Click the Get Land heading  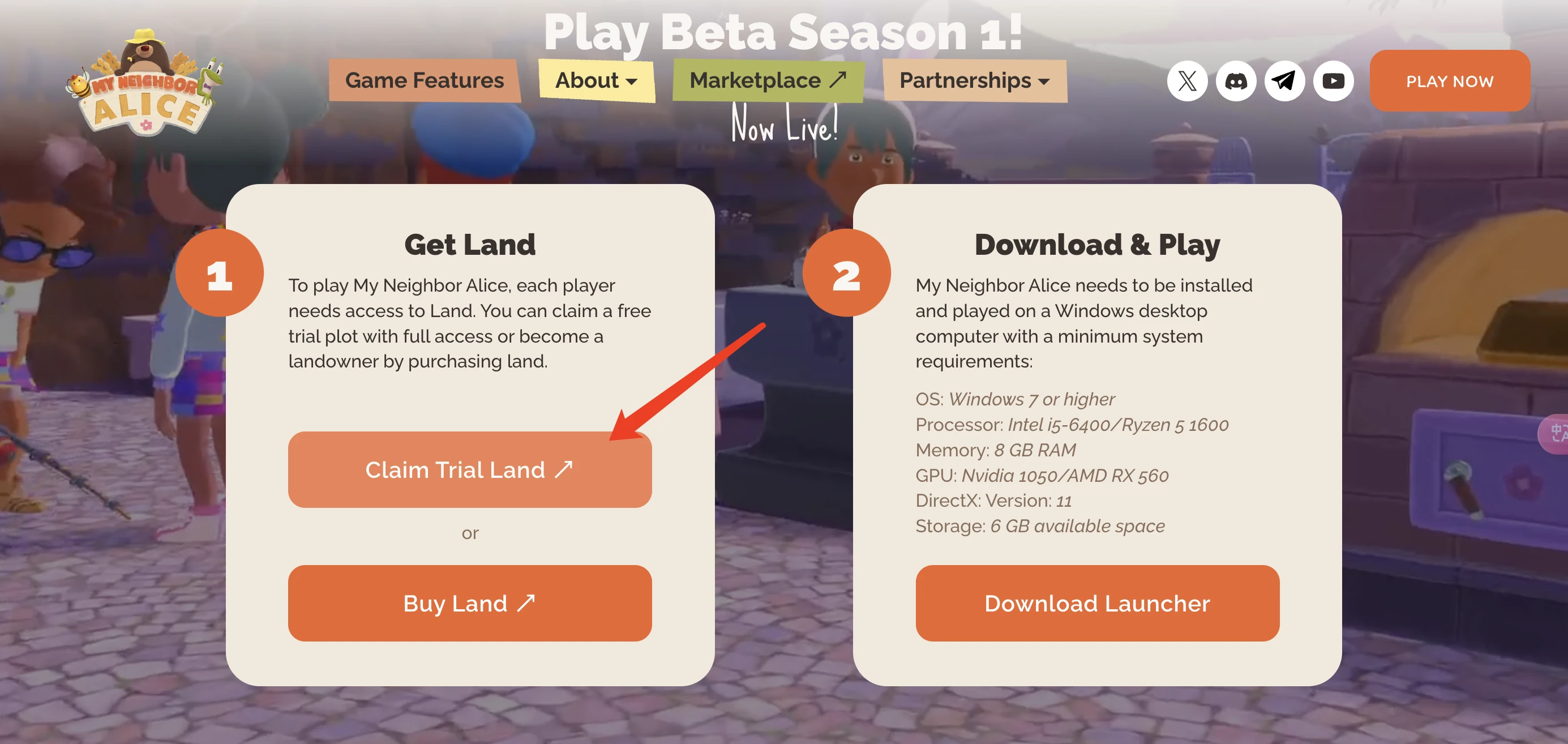point(470,244)
